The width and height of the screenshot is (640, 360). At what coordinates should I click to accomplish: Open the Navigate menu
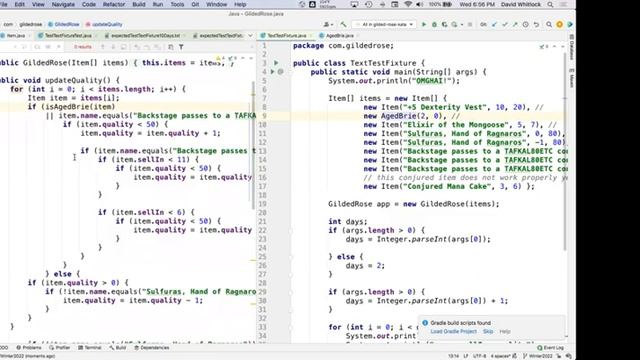coord(63,4)
